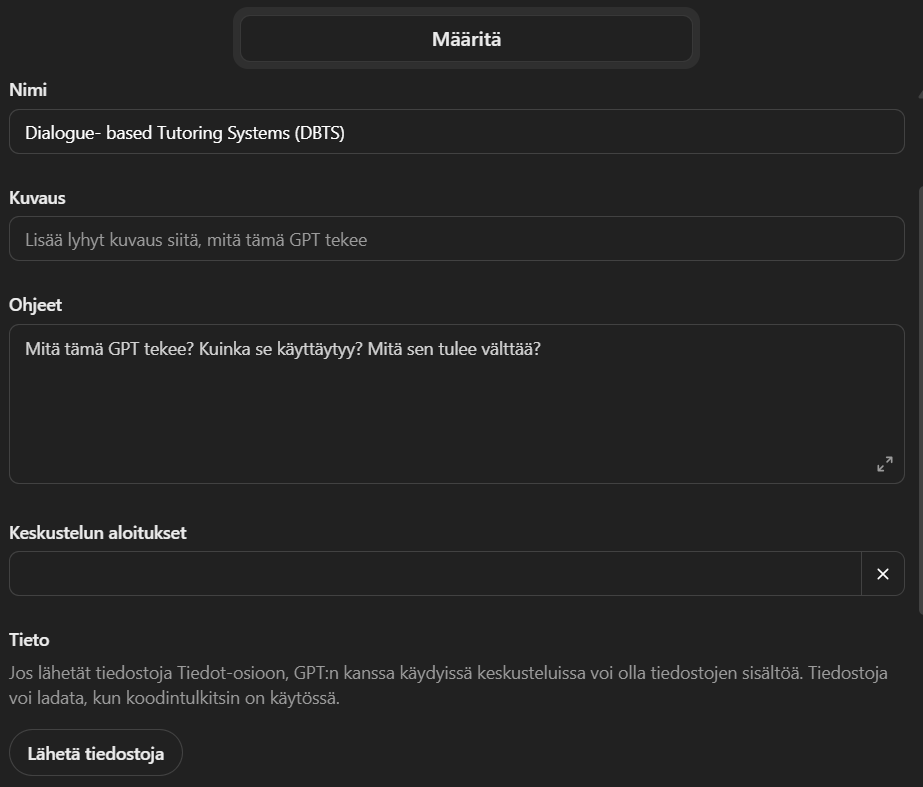923x787 pixels.
Task: Focus the Kuvaus description input field
Action: click(457, 239)
